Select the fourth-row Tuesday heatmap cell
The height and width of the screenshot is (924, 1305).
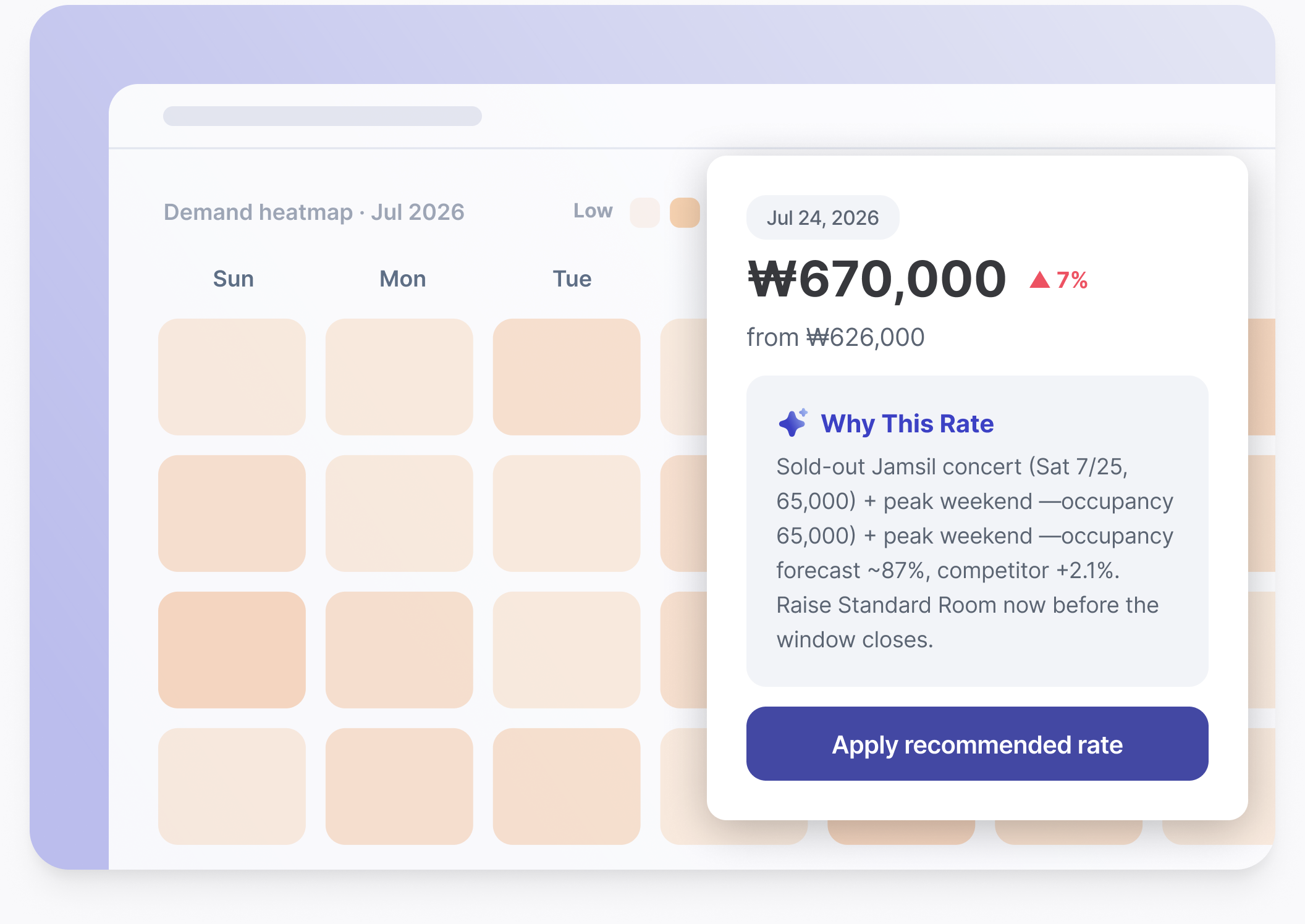pos(567,786)
